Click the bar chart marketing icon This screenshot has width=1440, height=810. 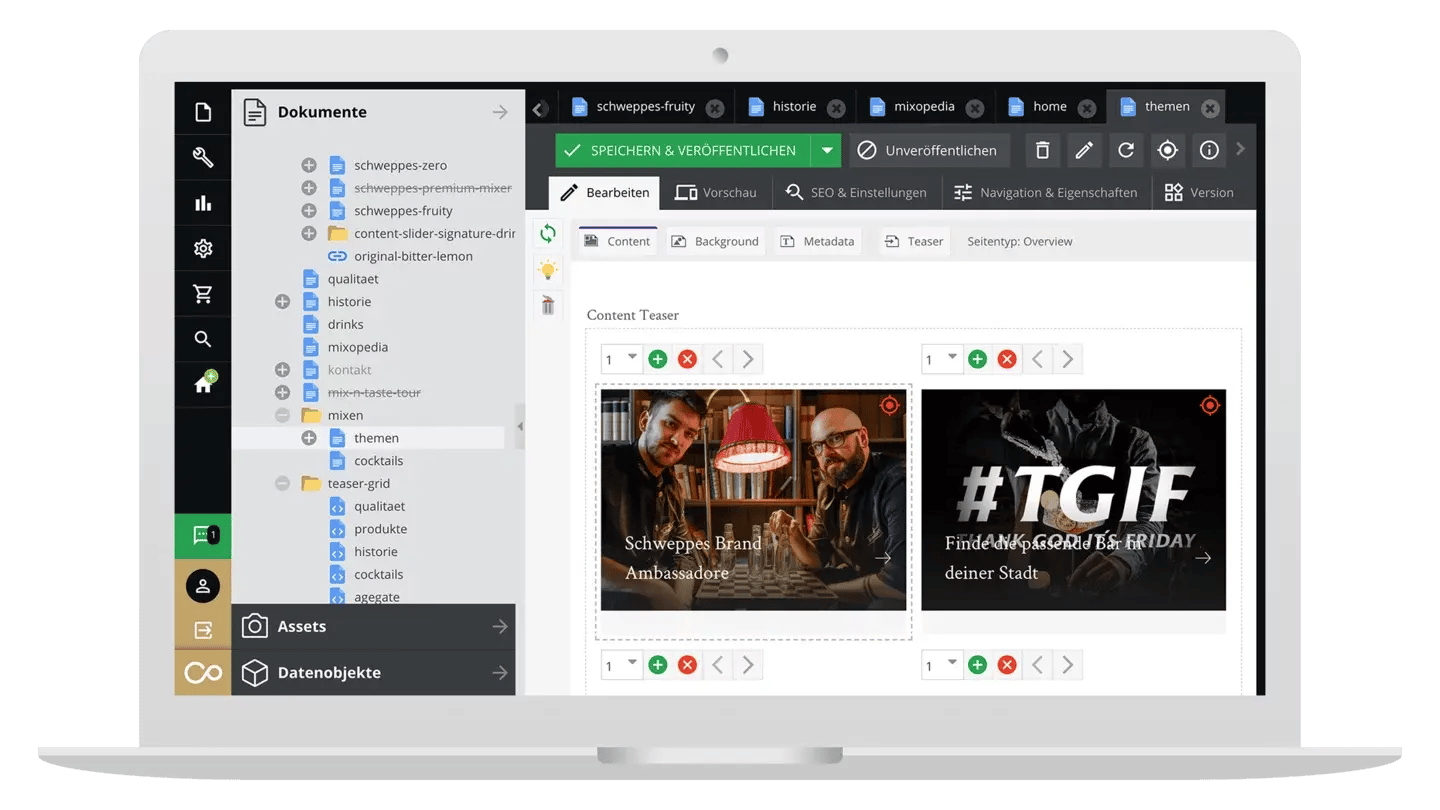pyautogui.click(x=203, y=203)
